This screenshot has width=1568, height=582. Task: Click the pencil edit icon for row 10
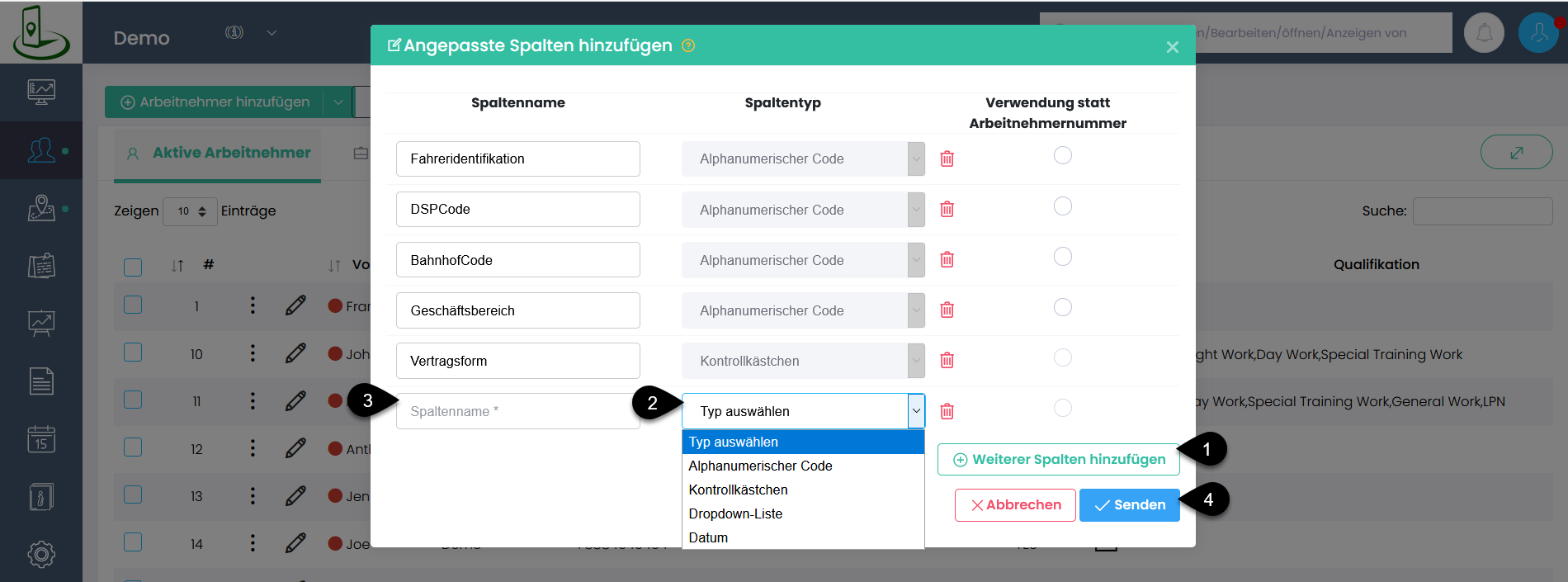click(295, 353)
